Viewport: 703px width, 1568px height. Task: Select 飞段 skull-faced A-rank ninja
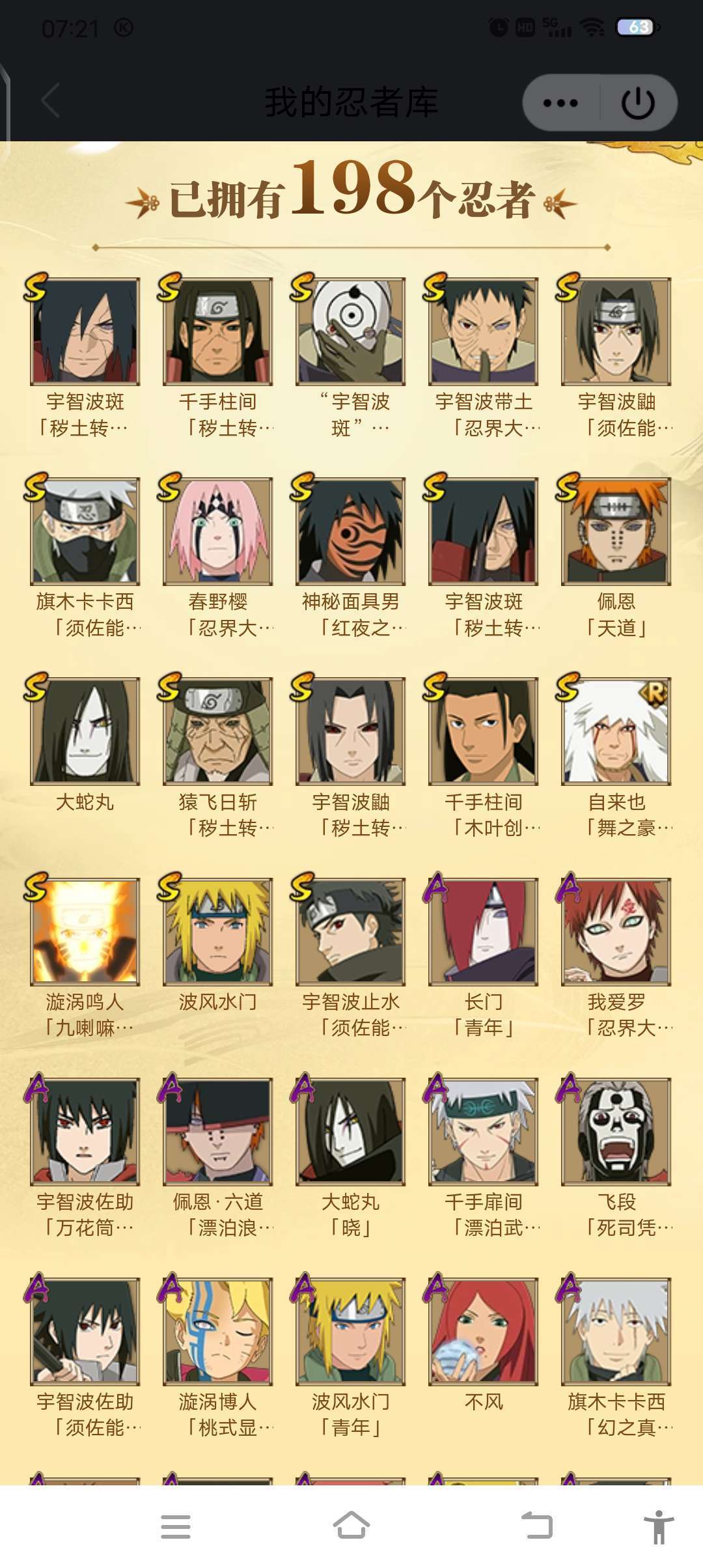616,1131
